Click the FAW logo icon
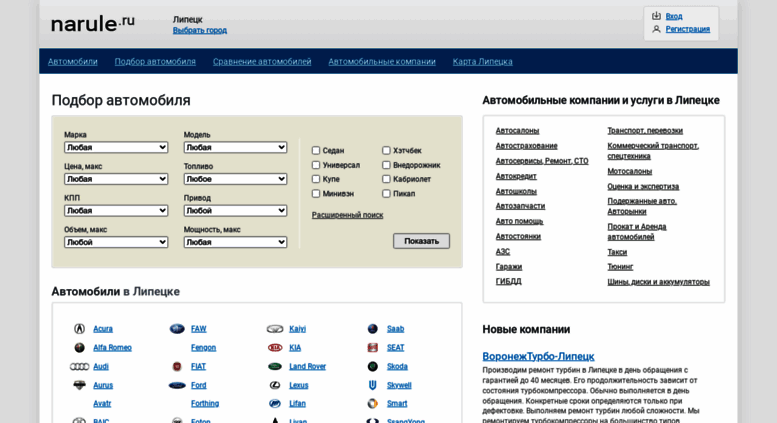 coord(177,328)
